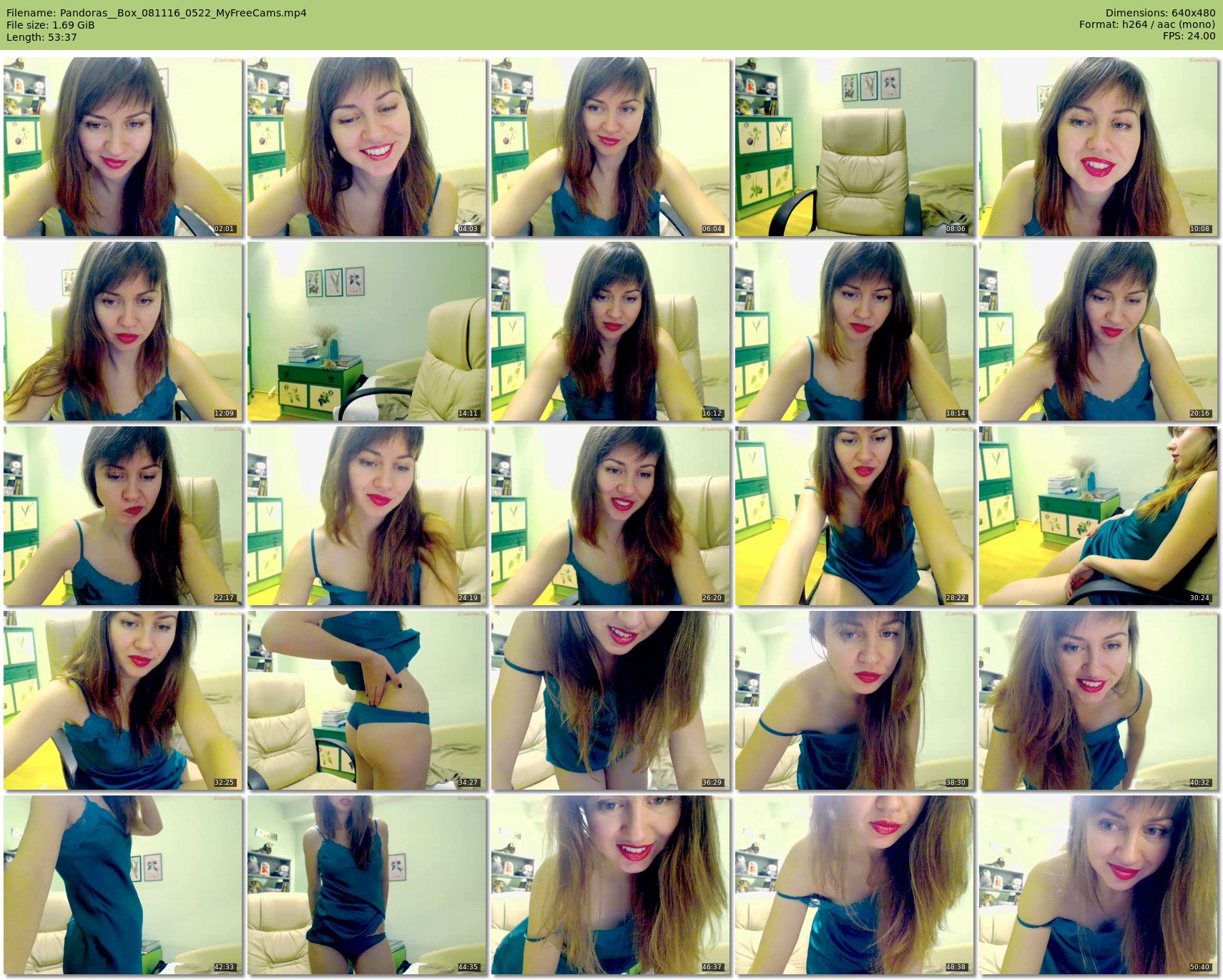Open the frame marked 04:03

tap(366, 147)
